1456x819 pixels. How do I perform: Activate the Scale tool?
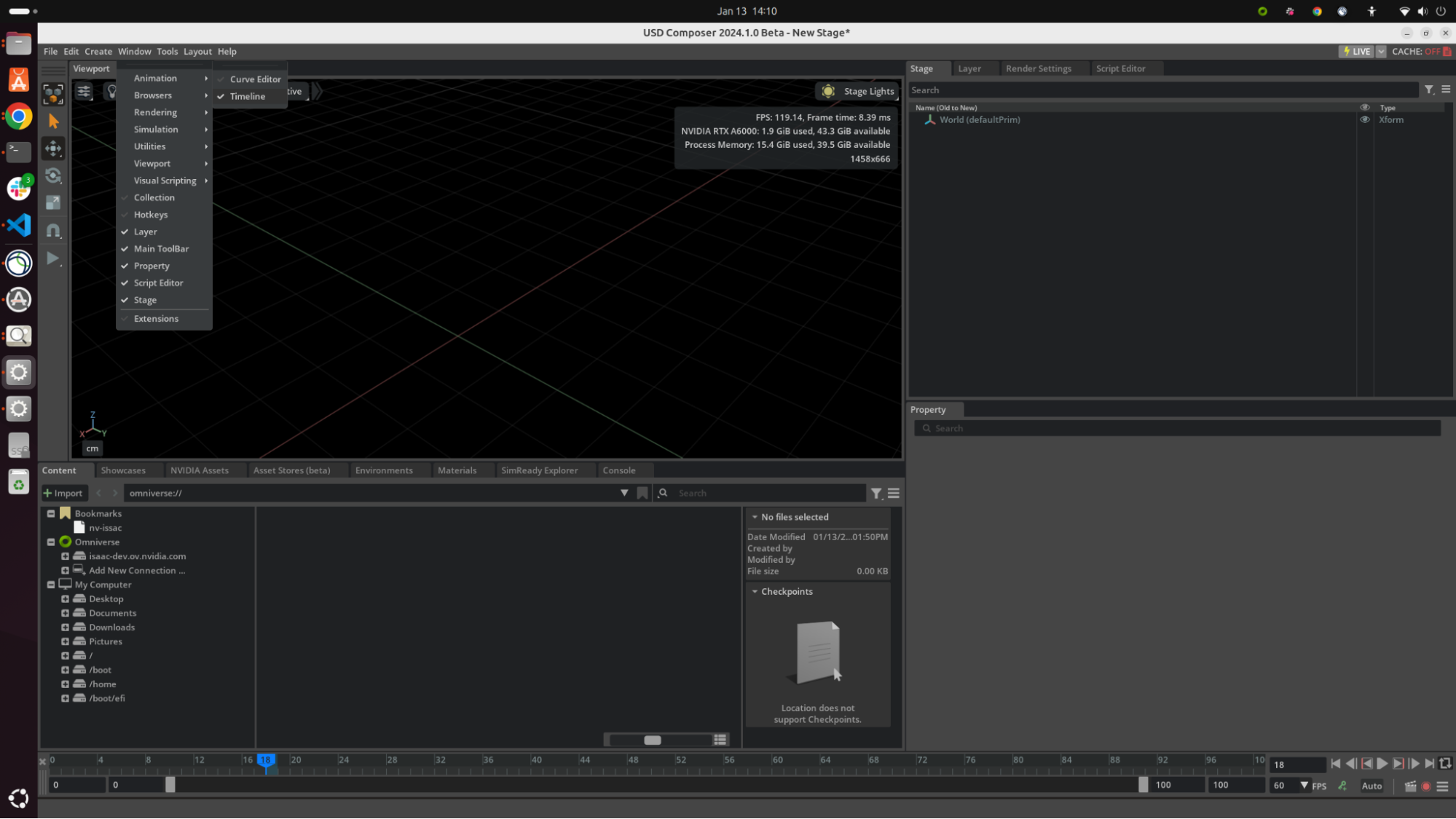(53, 202)
